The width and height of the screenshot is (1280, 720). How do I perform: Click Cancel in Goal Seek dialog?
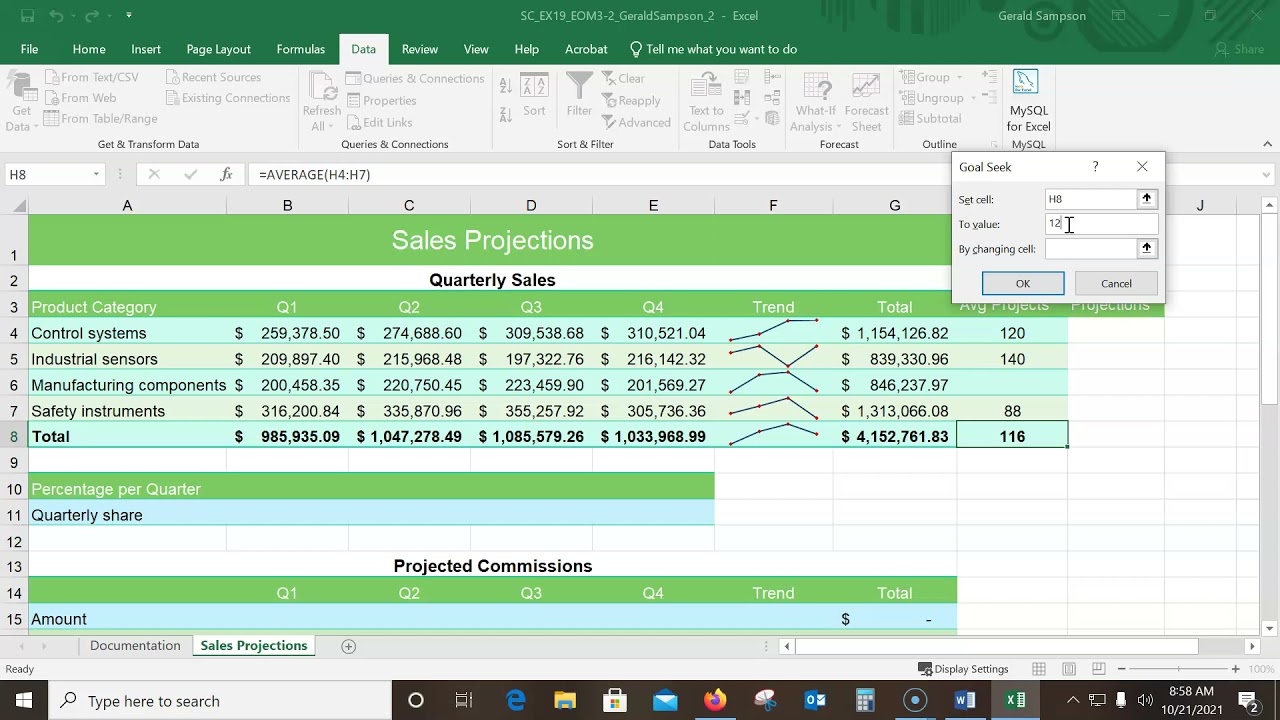tap(1116, 284)
